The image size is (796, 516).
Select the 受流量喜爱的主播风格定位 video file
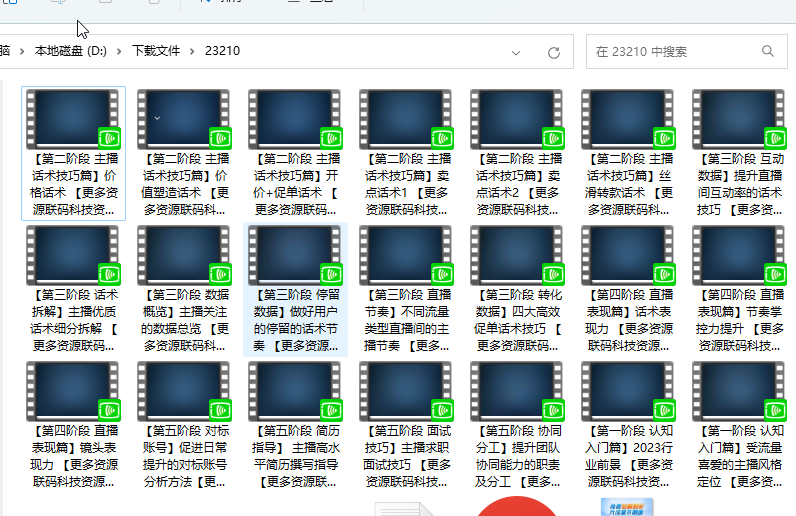[x=740, y=426]
